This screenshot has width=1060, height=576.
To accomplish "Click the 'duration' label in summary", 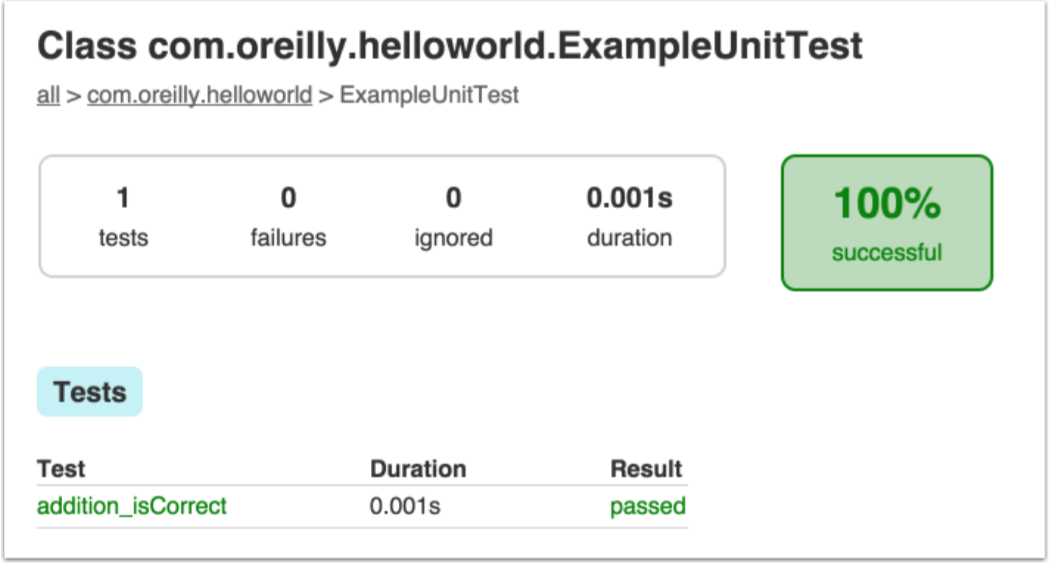I will tap(629, 238).
